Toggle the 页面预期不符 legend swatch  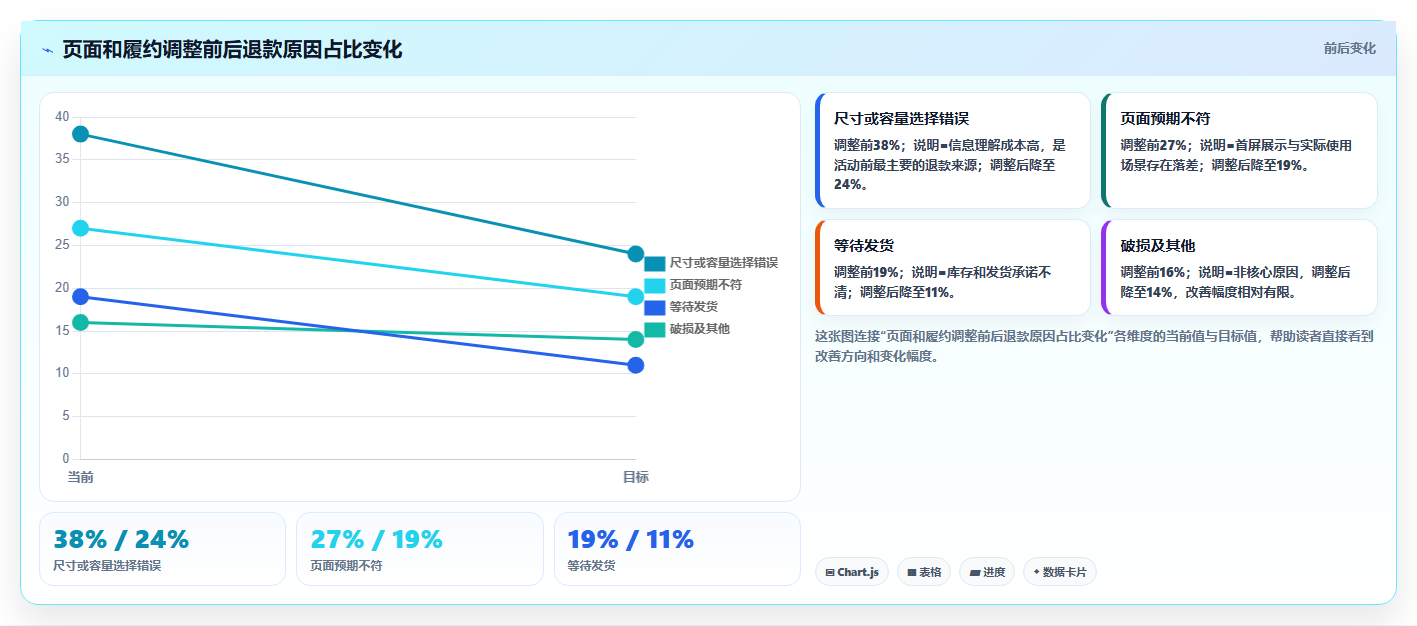click(654, 285)
